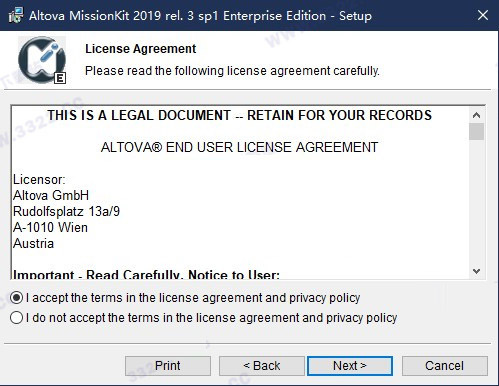
Task: Click the "Rudolfsplatz 13a/9" address line
Action: pyautogui.click(x=66, y=211)
